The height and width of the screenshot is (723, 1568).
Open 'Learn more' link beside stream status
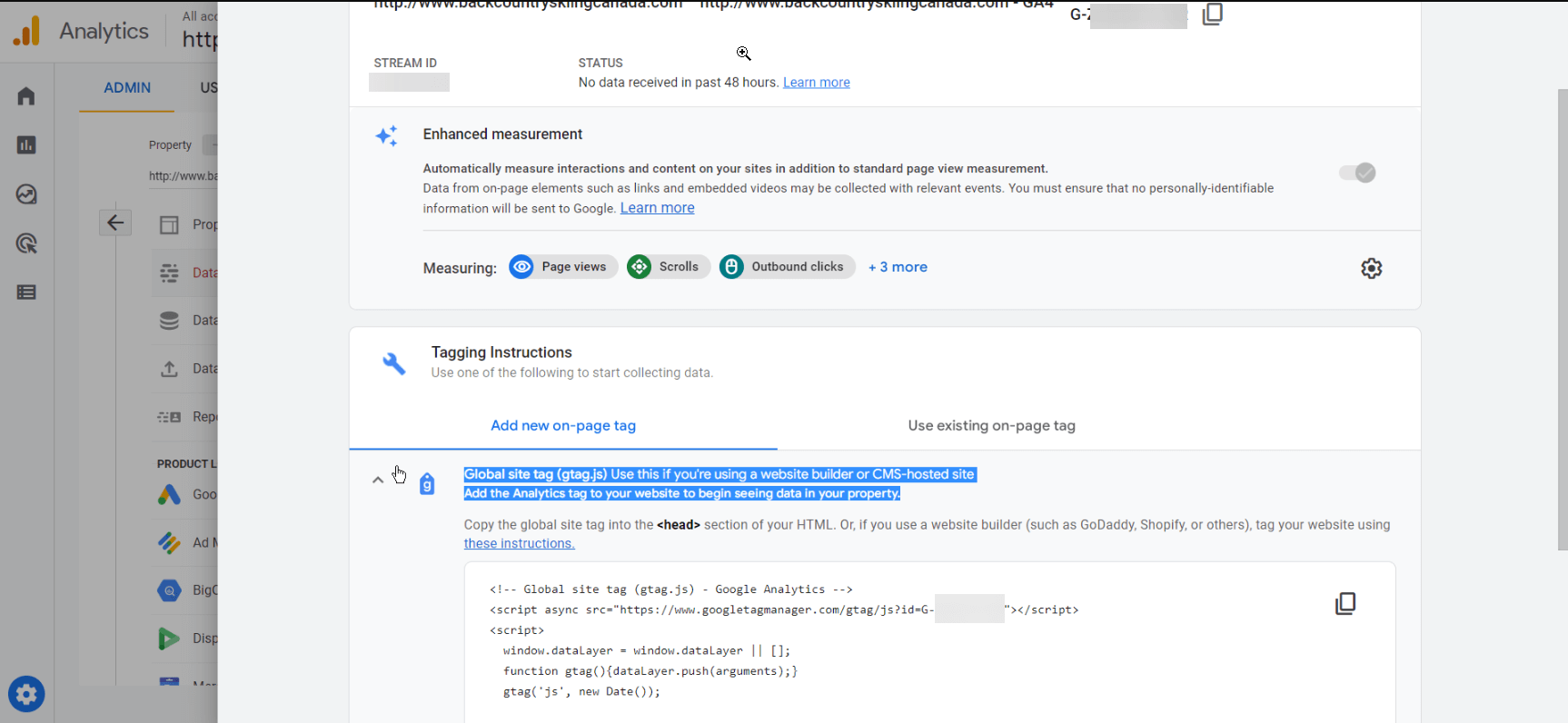coord(817,83)
